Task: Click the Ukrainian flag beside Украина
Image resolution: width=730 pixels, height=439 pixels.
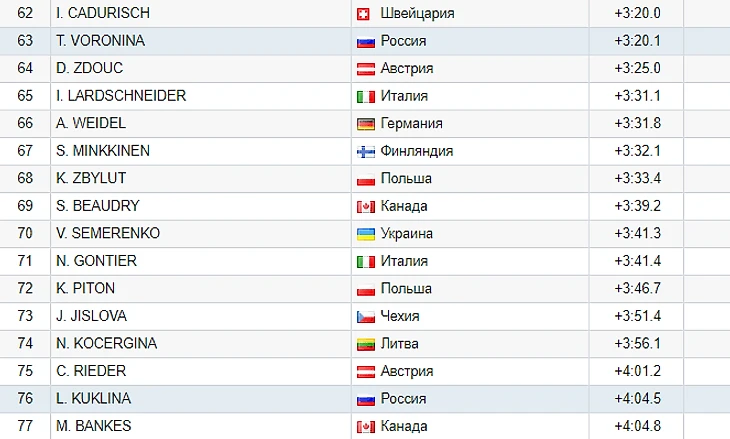Action: point(365,234)
